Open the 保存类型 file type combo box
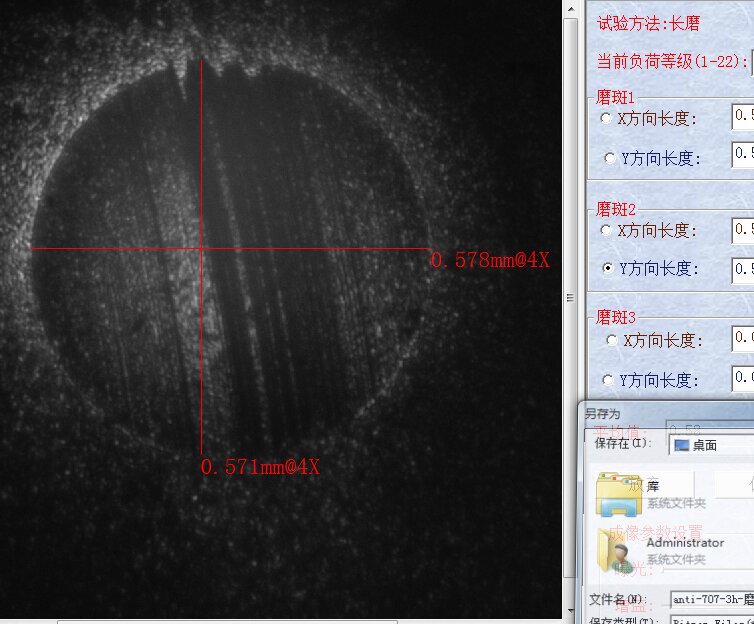This screenshot has width=754, height=624. pos(712,619)
